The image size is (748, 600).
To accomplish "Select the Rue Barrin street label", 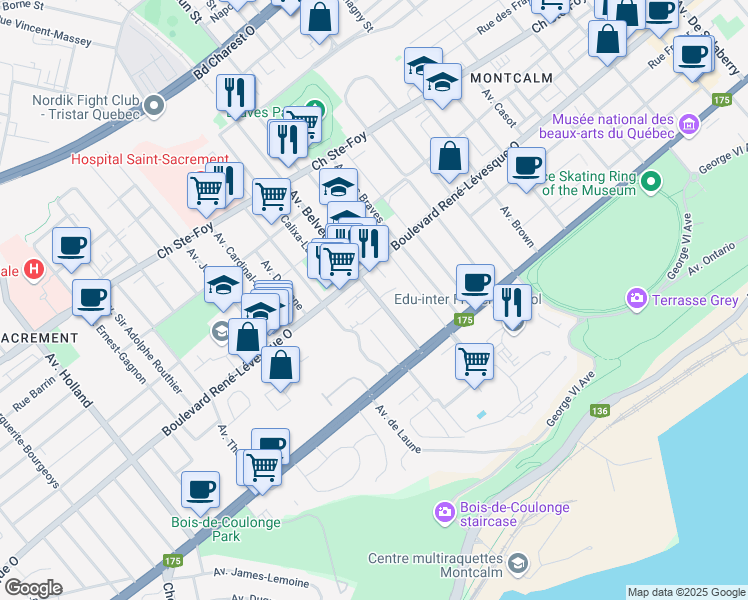I will pos(34,393).
